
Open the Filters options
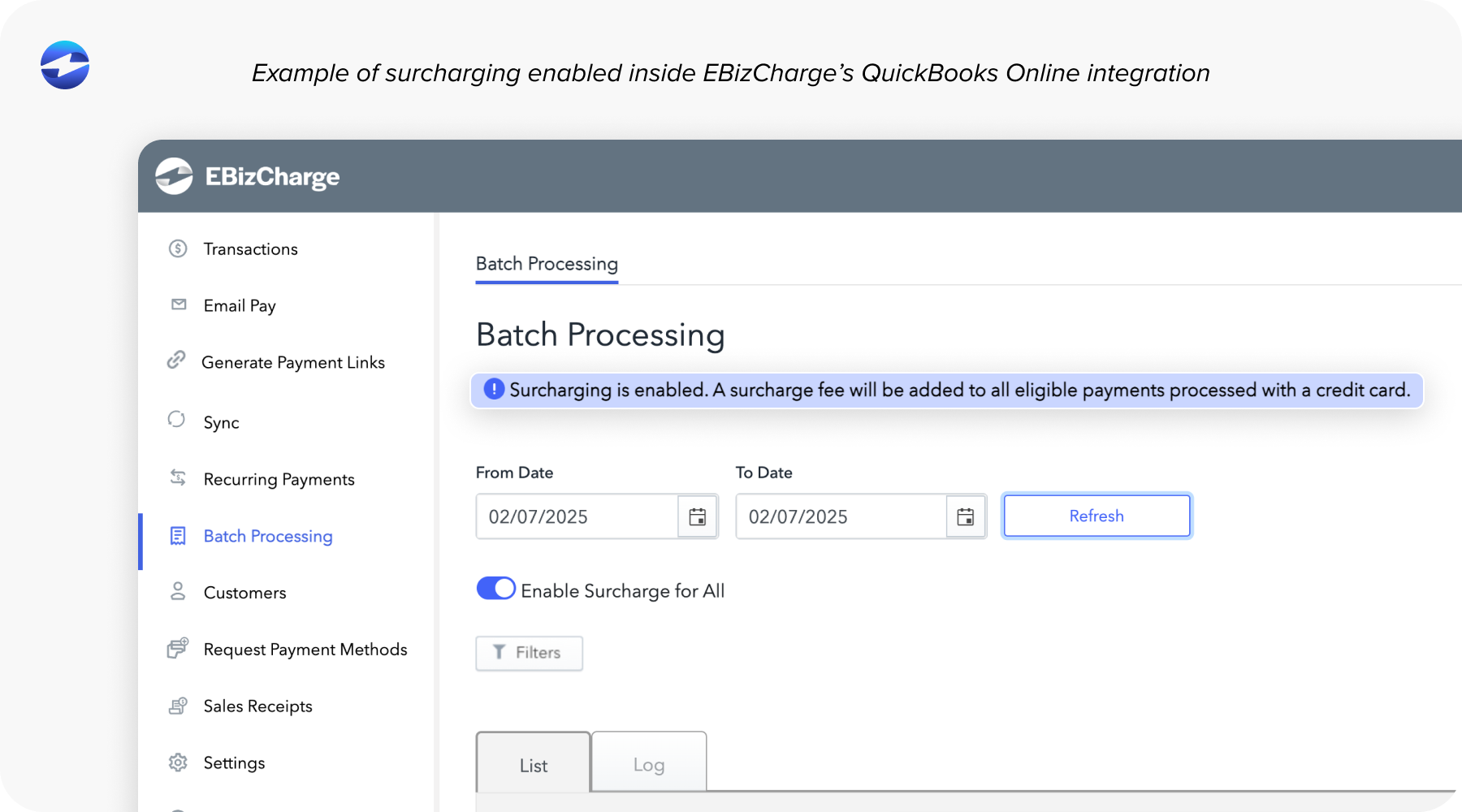pos(529,653)
